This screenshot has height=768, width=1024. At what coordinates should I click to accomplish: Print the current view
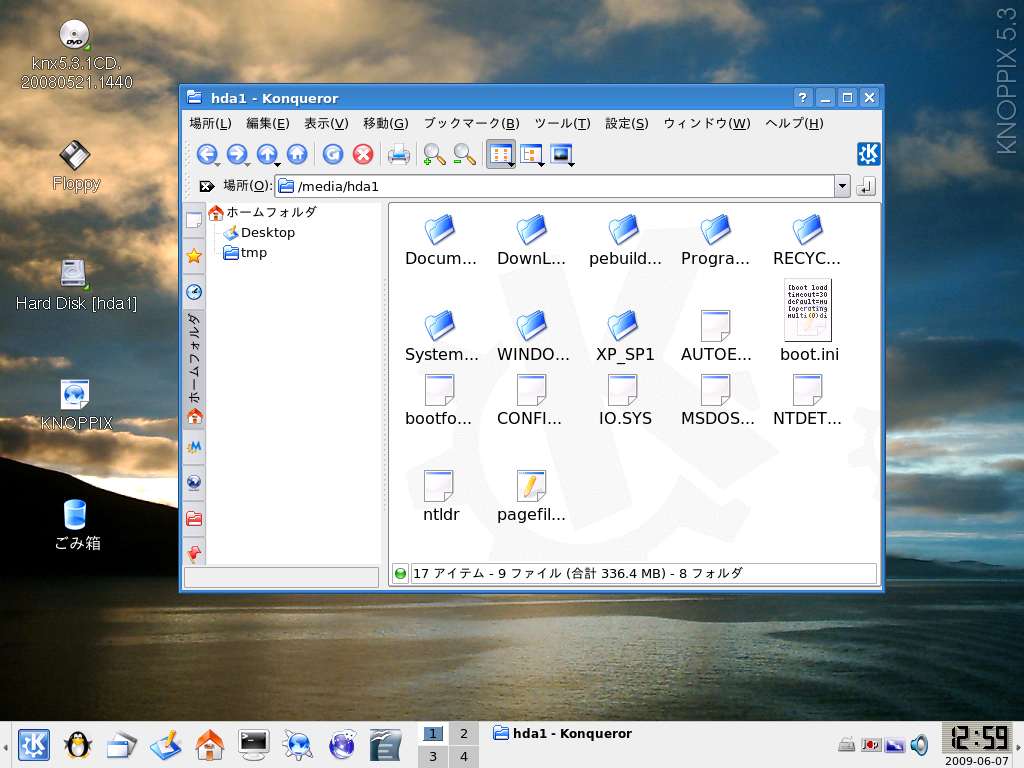pos(398,154)
